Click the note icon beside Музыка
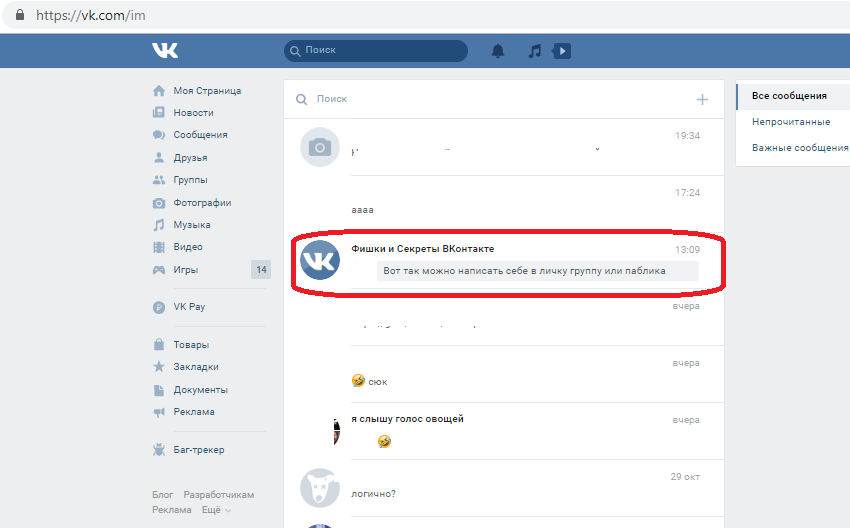The image size is (850, 528). pos(159,224)
